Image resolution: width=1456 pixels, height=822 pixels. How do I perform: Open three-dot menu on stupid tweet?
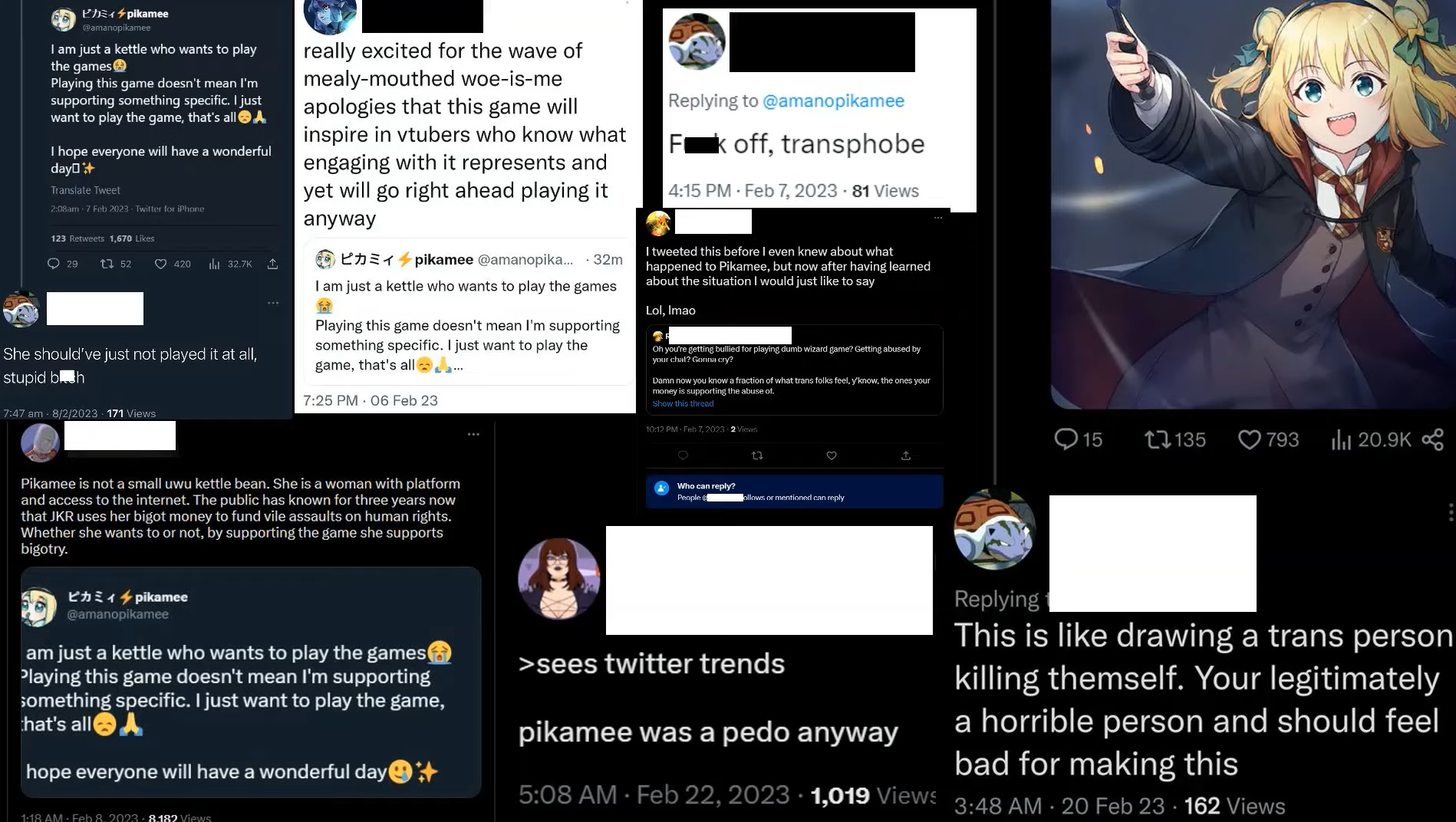coord(273,303)
